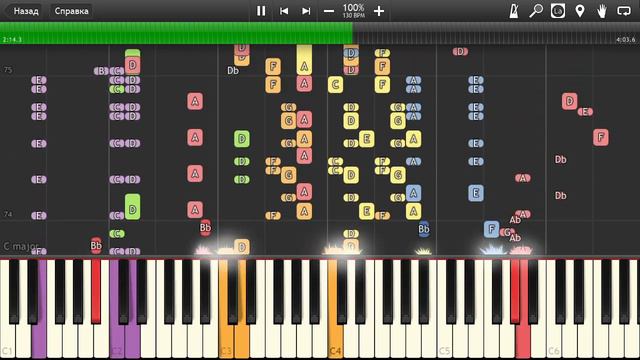Click the large yellow C falling note
This screenshot has width=640, height=360.
[x=335, y=84]
